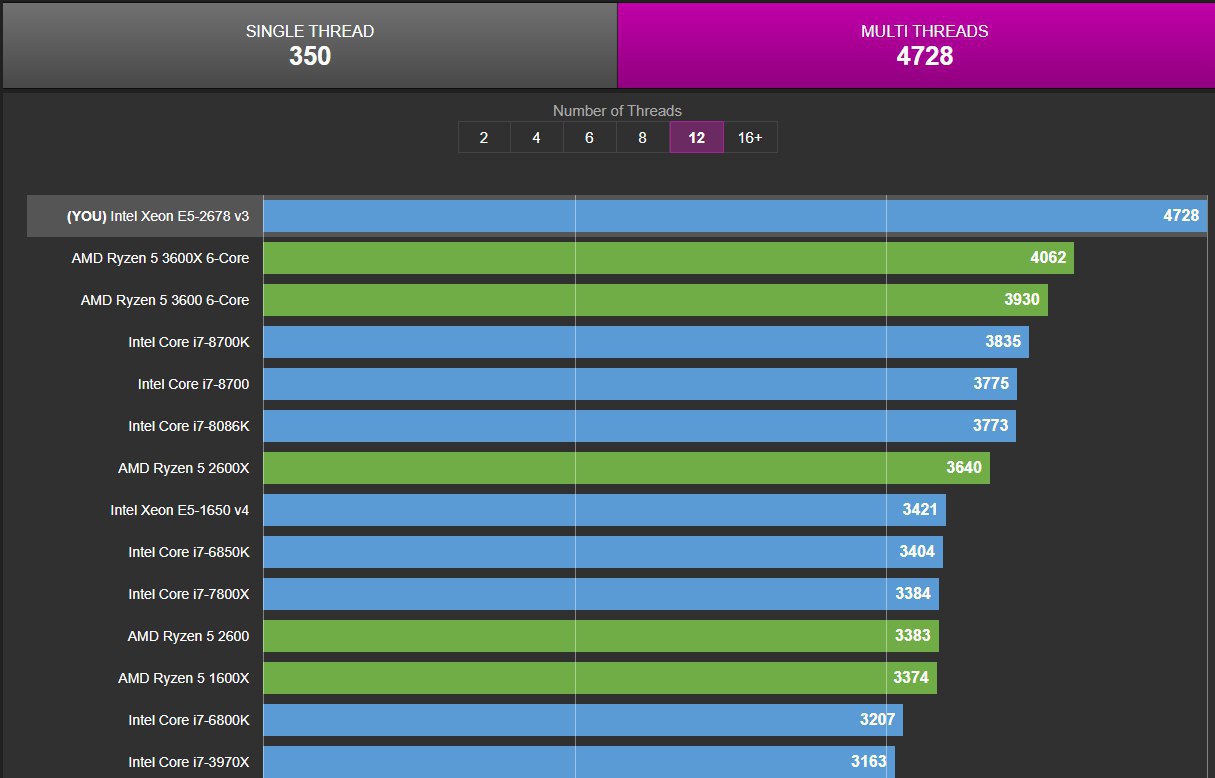
Task: Click the 3383 bar for Ryzen 5 2600
Action: pos(601,636)
